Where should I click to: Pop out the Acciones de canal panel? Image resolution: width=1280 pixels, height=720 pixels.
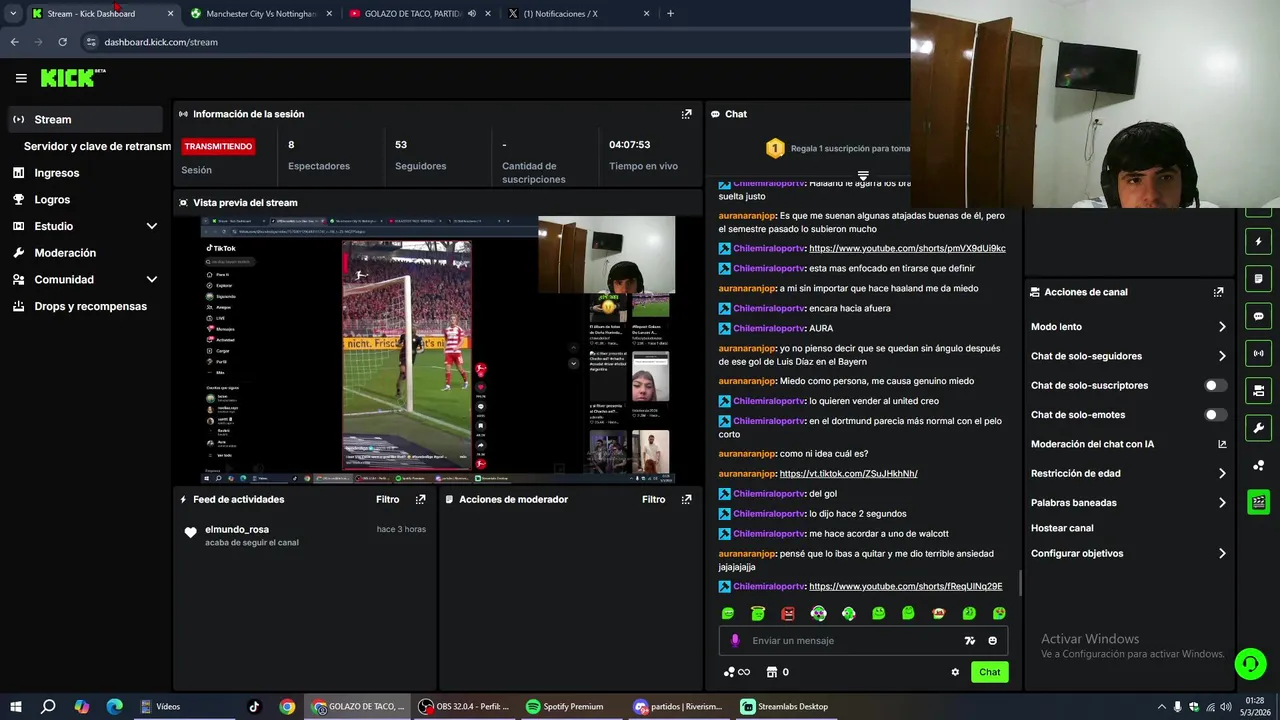[1218, 292]
